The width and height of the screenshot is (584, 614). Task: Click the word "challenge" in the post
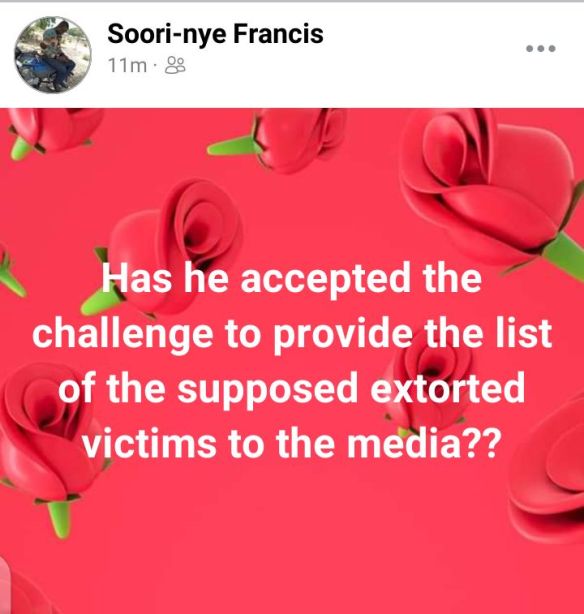click(123, 336)
